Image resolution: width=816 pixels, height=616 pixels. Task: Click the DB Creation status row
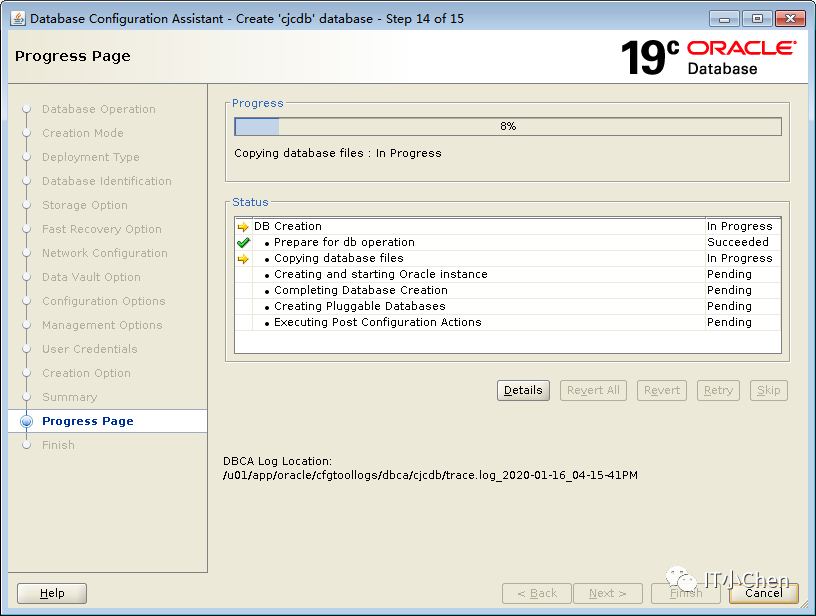(x=508, y=226)
